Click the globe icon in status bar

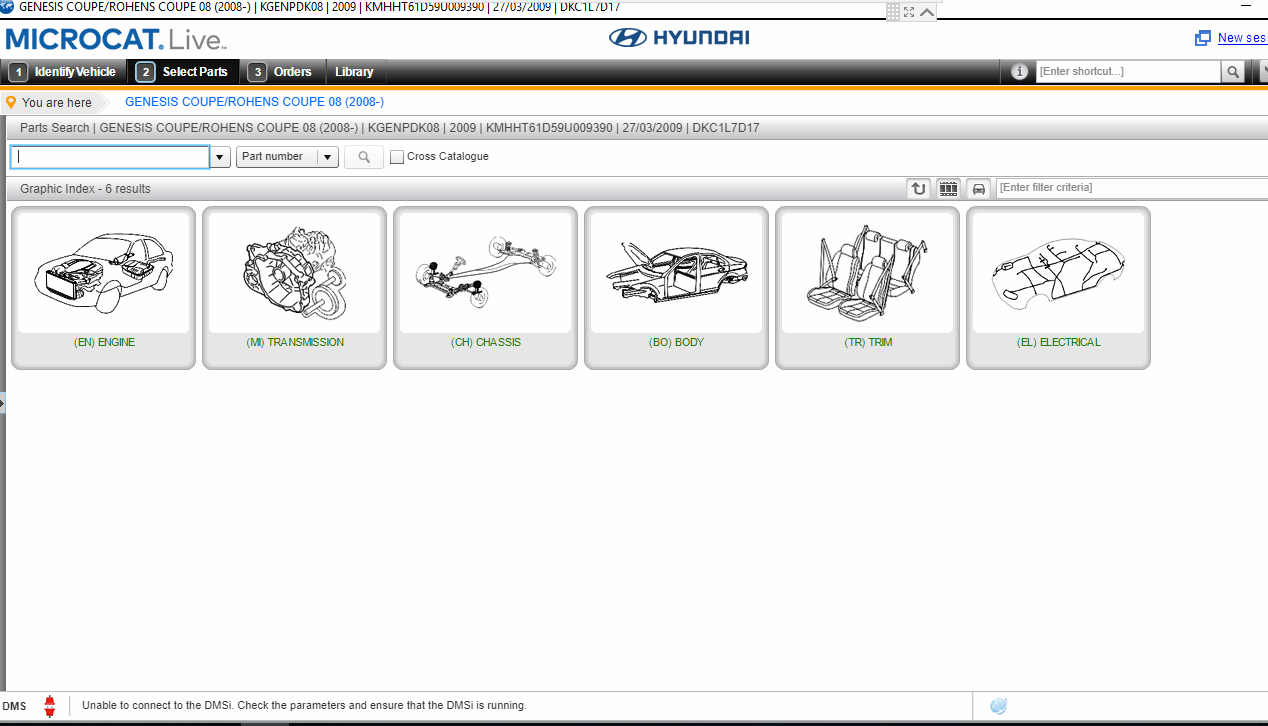click(998, 706)
